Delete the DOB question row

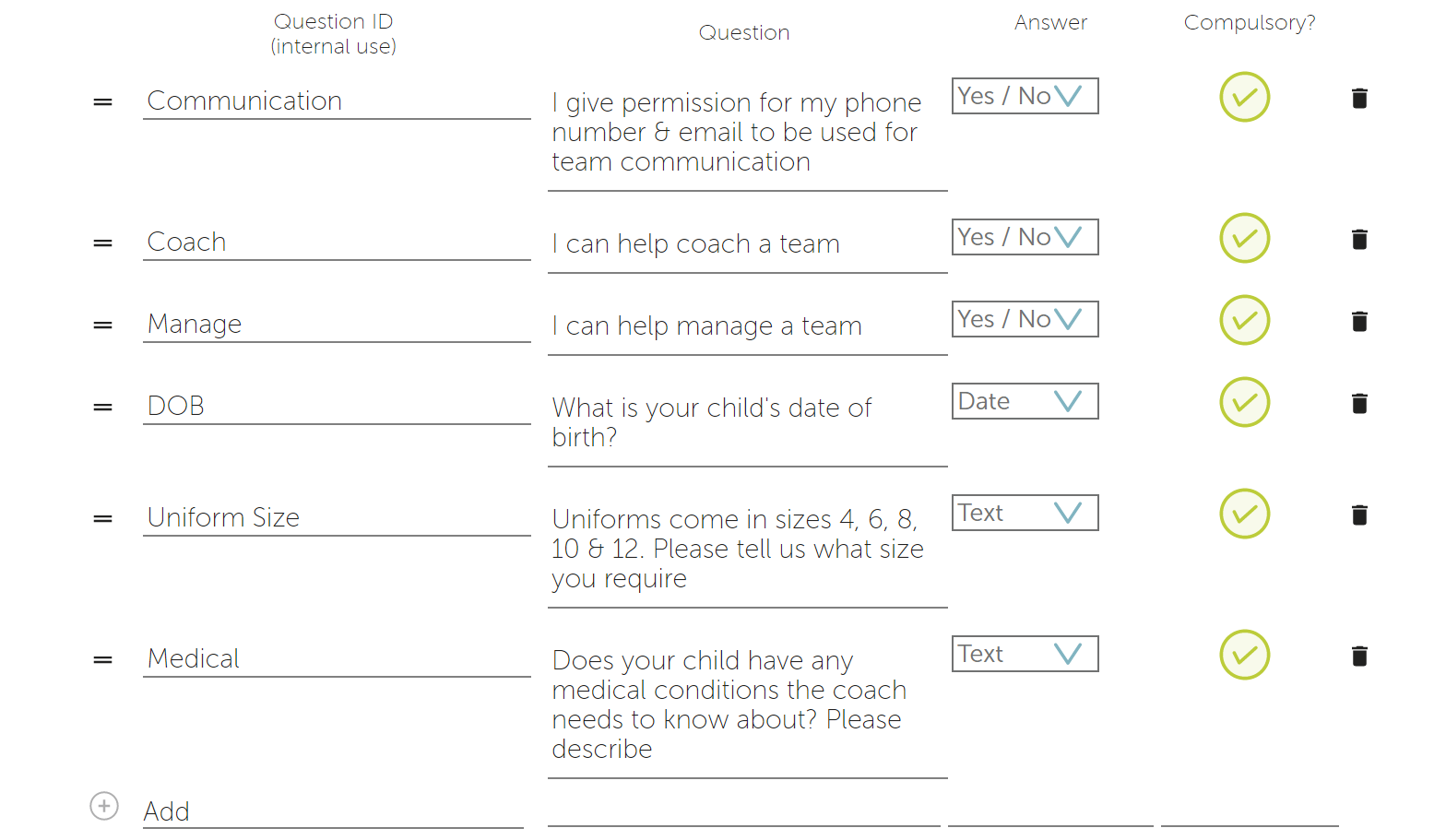[x=1359, y=403]
